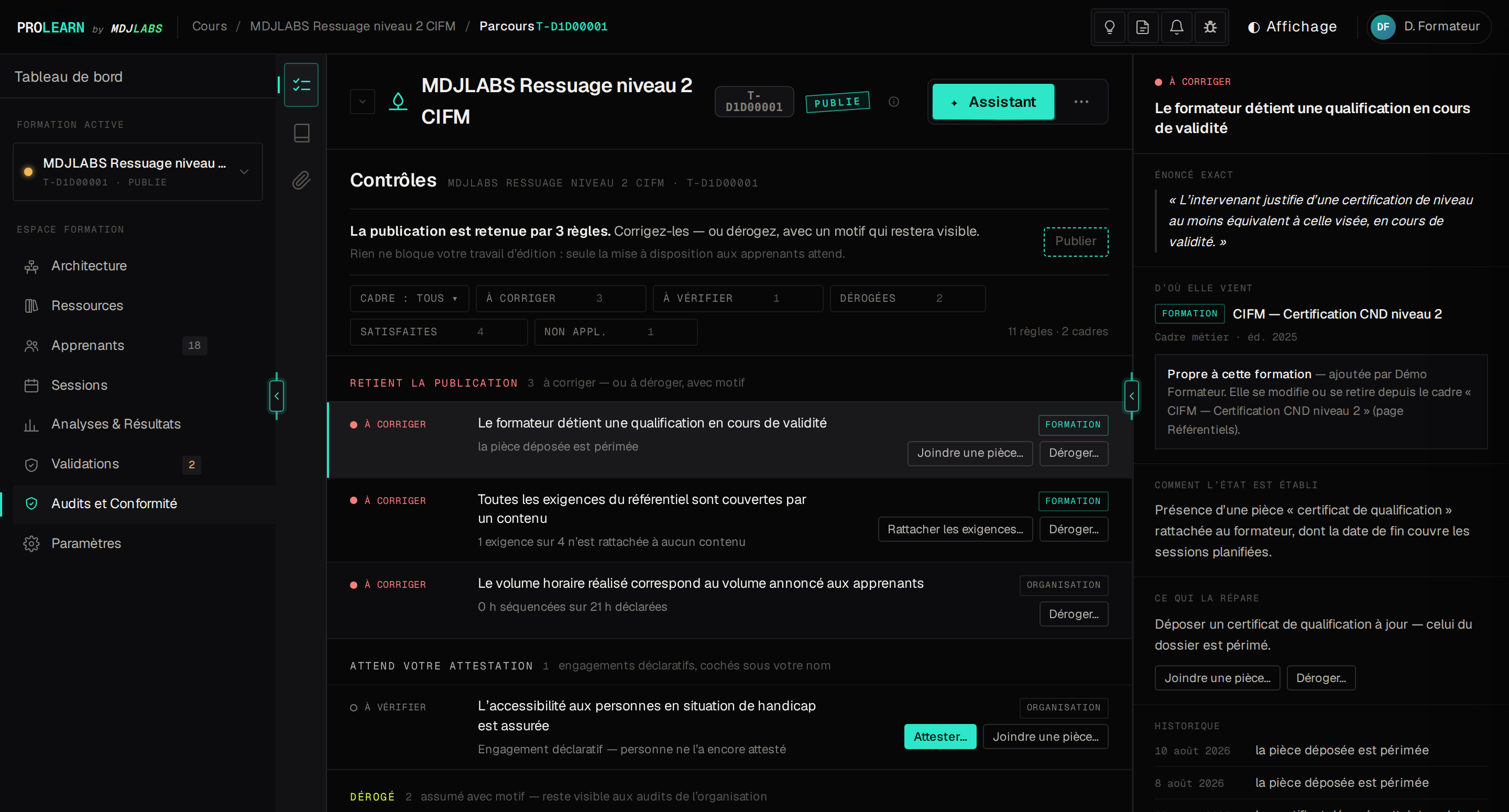Click Rattacher les exigences button
This screenshot has width=1509, height=812.
click(955, 530)
